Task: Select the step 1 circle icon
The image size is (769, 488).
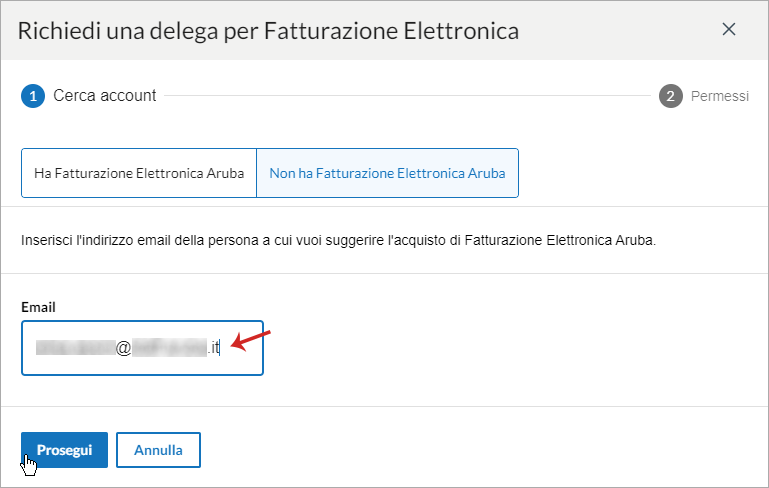Action: click(x=33, y=96)
